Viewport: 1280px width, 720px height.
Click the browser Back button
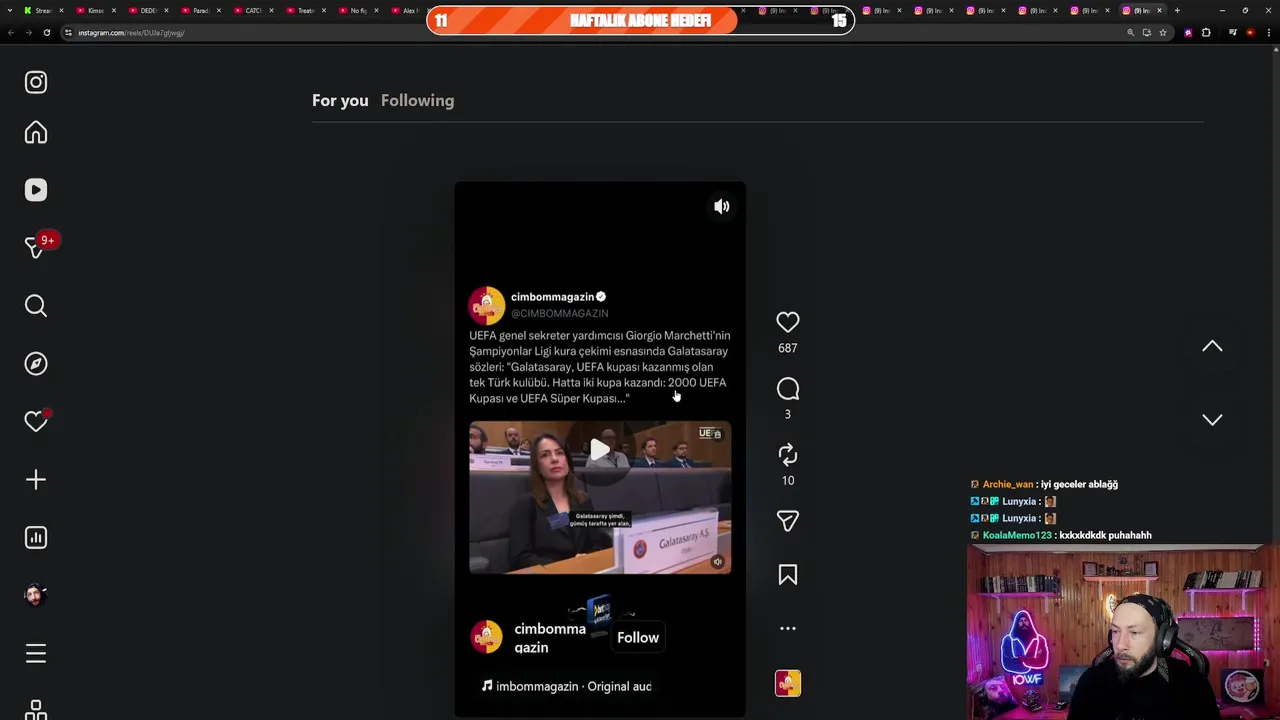click(11, 32)
